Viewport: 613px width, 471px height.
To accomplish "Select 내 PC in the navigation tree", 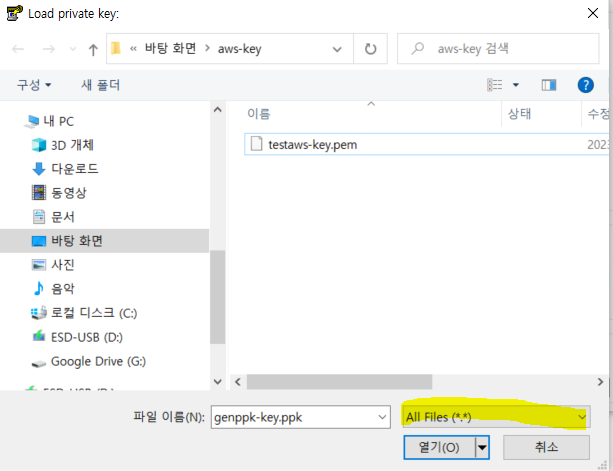I will (x=49, y=121).
